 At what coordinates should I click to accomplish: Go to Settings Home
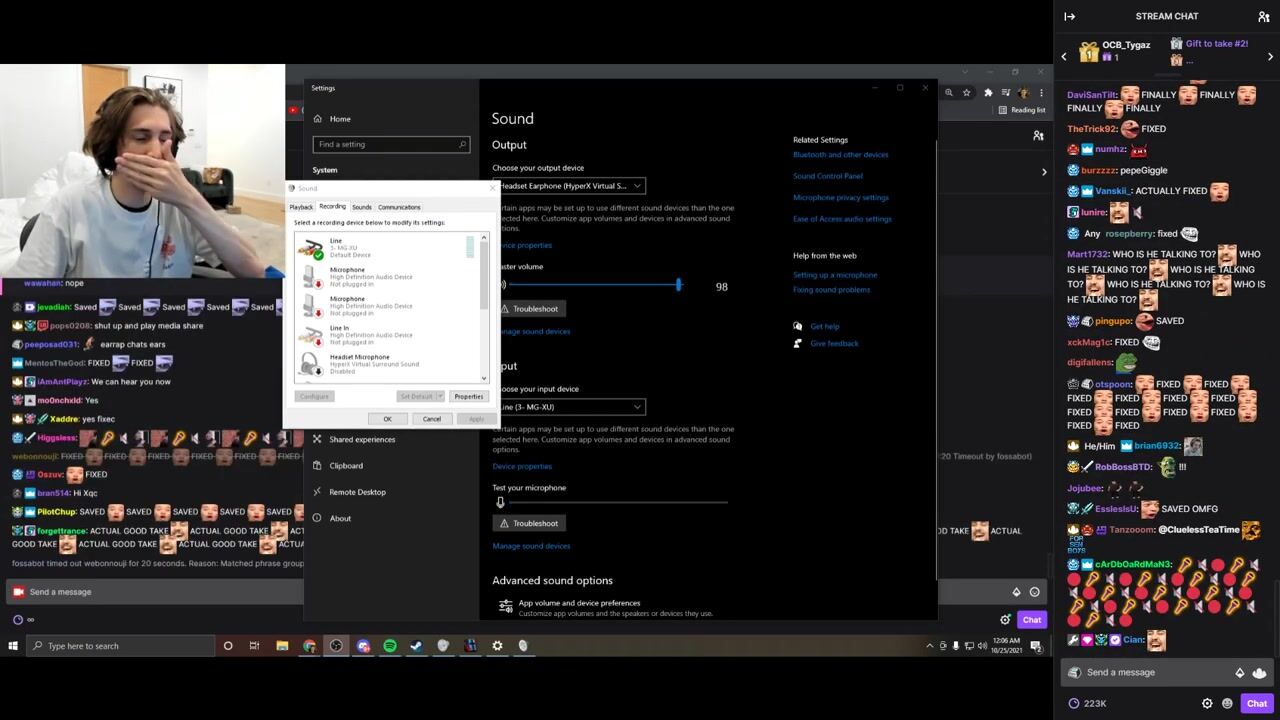tap(340, 119)
